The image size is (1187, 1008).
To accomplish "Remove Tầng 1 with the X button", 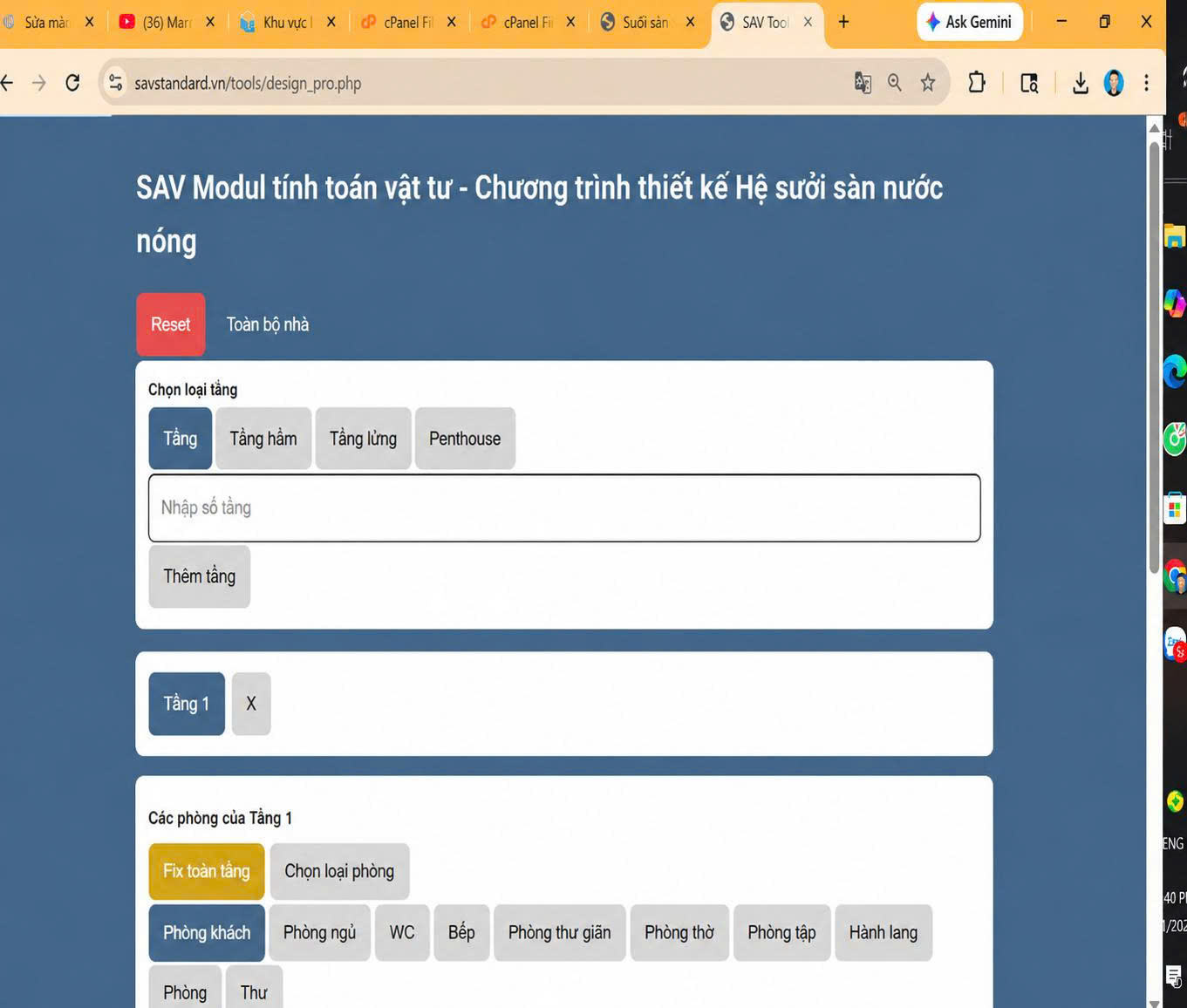I will (x=251, y=704).
